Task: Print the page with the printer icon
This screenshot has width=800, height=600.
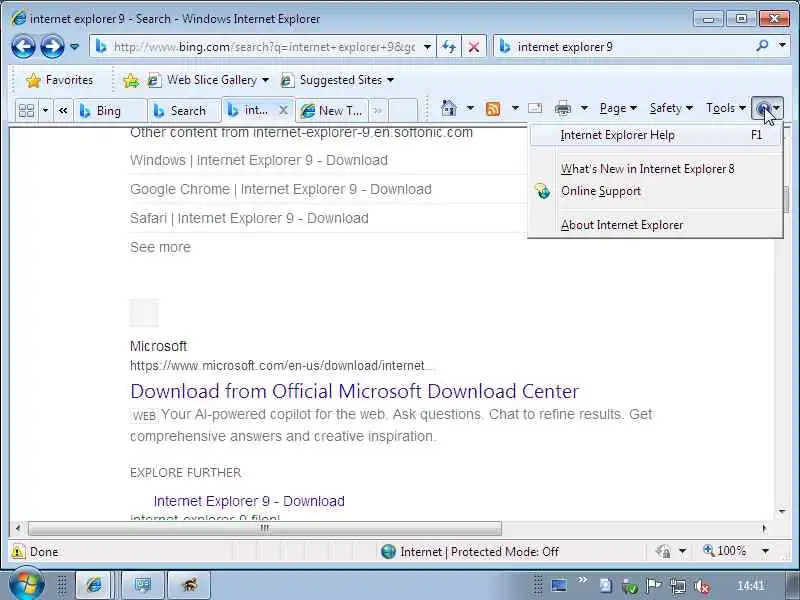Action: click(x=563, y=108)
